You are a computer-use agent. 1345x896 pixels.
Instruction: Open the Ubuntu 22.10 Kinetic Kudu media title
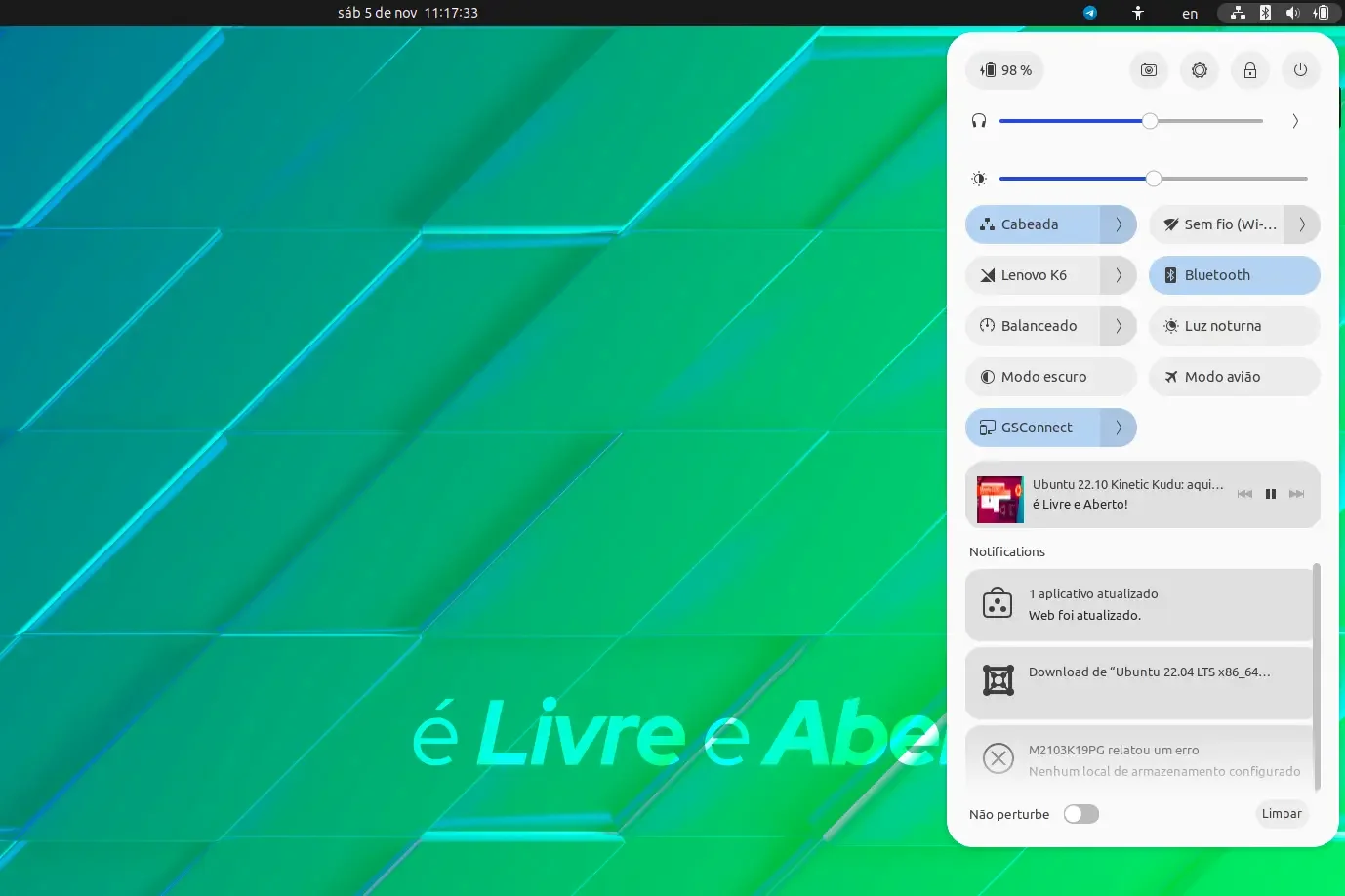pyautogui.click(x=1127, y=484)
